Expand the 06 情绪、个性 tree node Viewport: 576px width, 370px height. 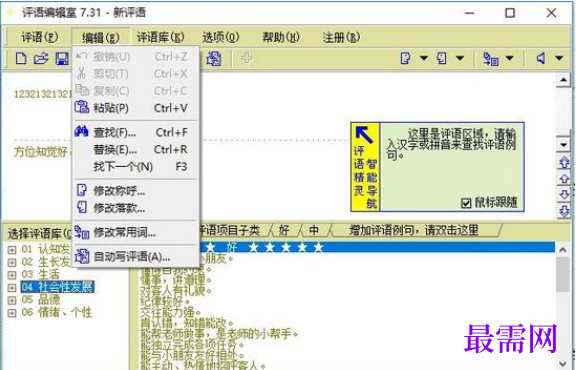pyautogui.click(x=12, y=313)
